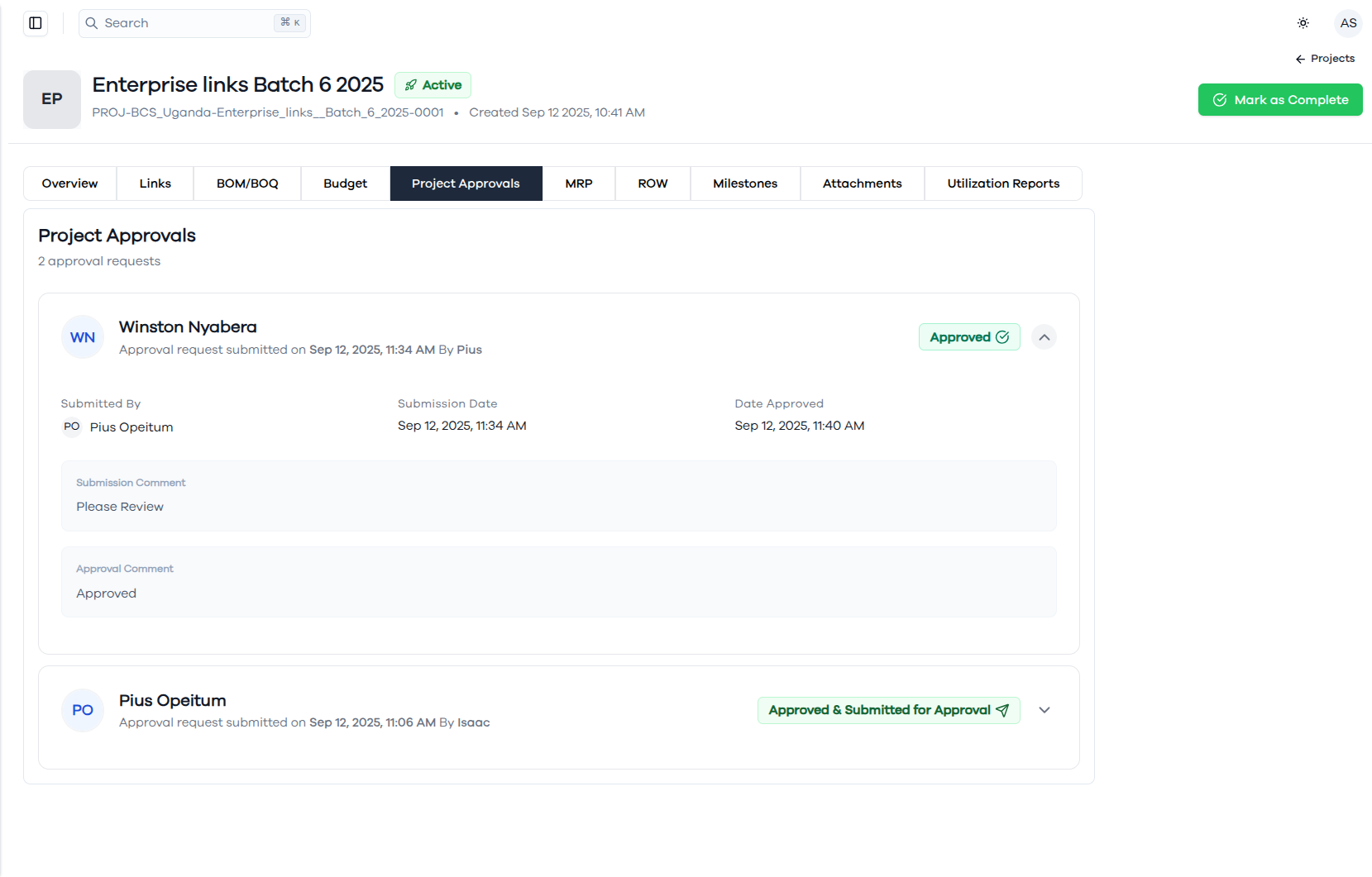Switch to the ROW tab
The width and height of the screenshot is (1372, 877).
653,184
